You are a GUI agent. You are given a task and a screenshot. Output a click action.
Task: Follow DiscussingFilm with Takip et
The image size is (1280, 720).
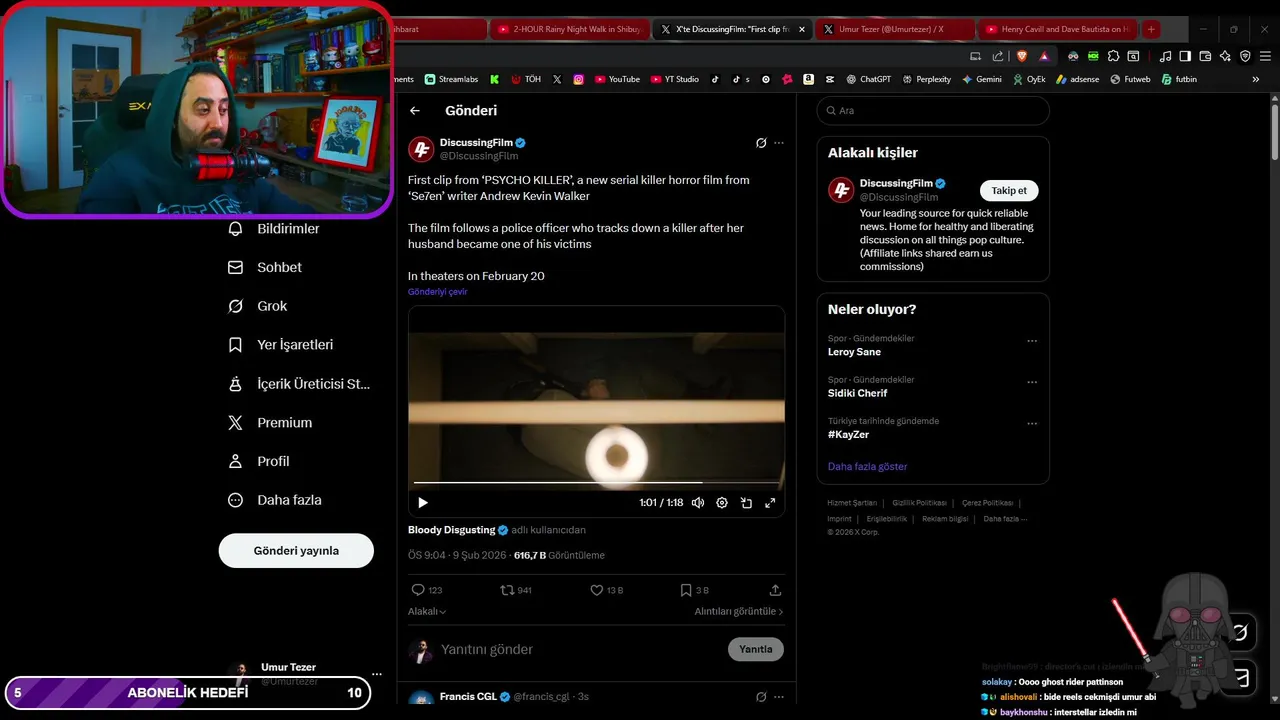1009,191
